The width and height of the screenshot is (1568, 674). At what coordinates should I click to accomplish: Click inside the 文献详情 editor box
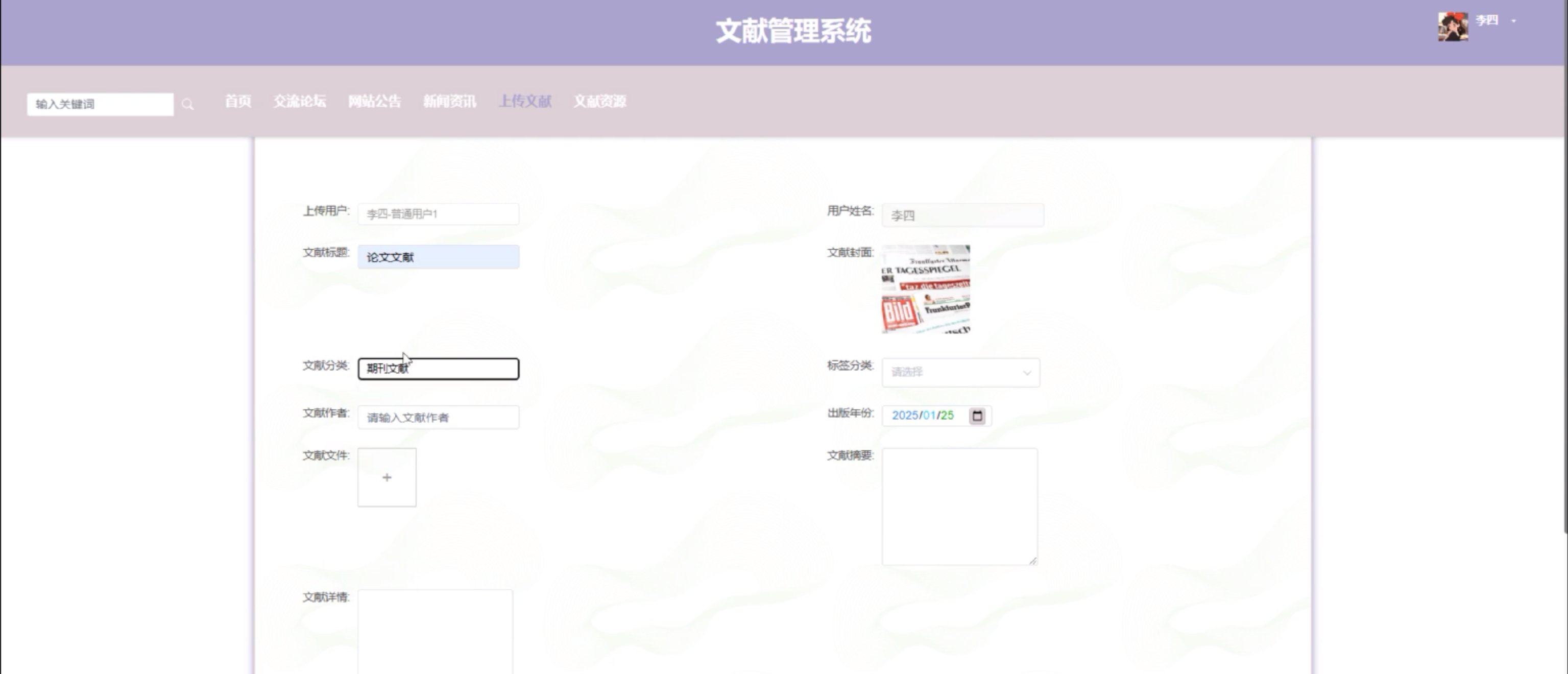(435, 630)
